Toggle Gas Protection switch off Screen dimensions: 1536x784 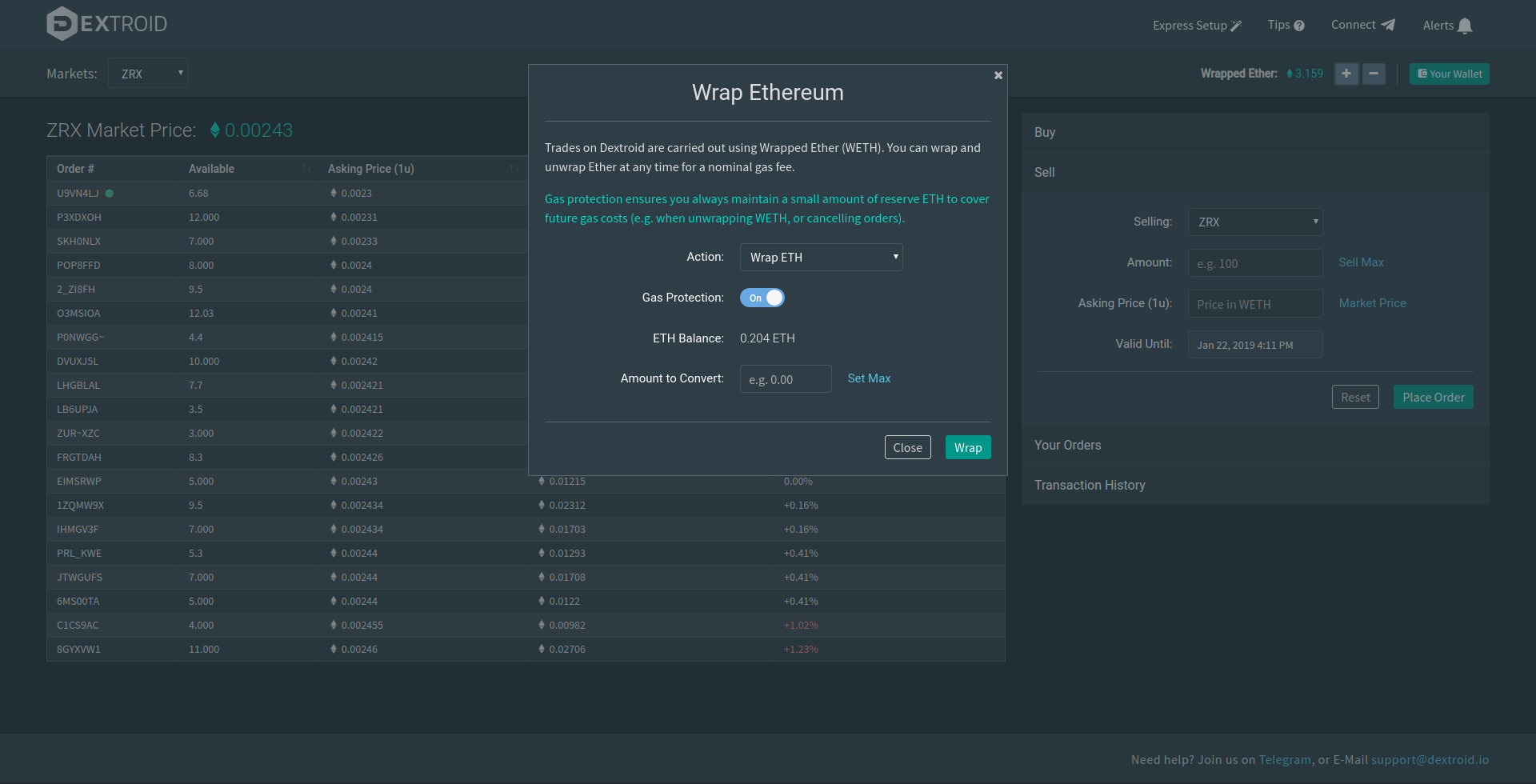(762, 298)
